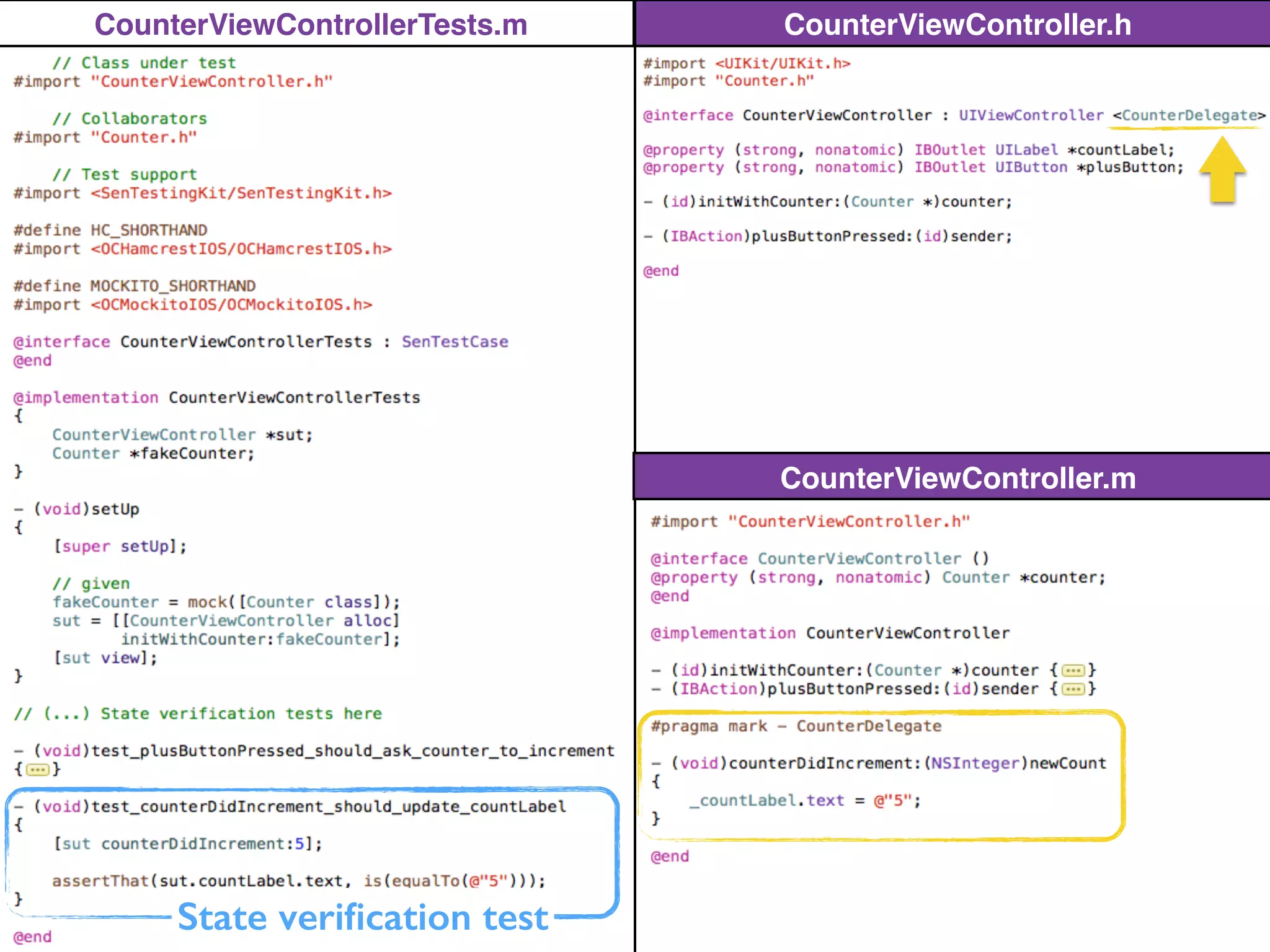
Task: Click UIViewController superclass in header
Action: pyautogui.click(x=1031, y=116)
